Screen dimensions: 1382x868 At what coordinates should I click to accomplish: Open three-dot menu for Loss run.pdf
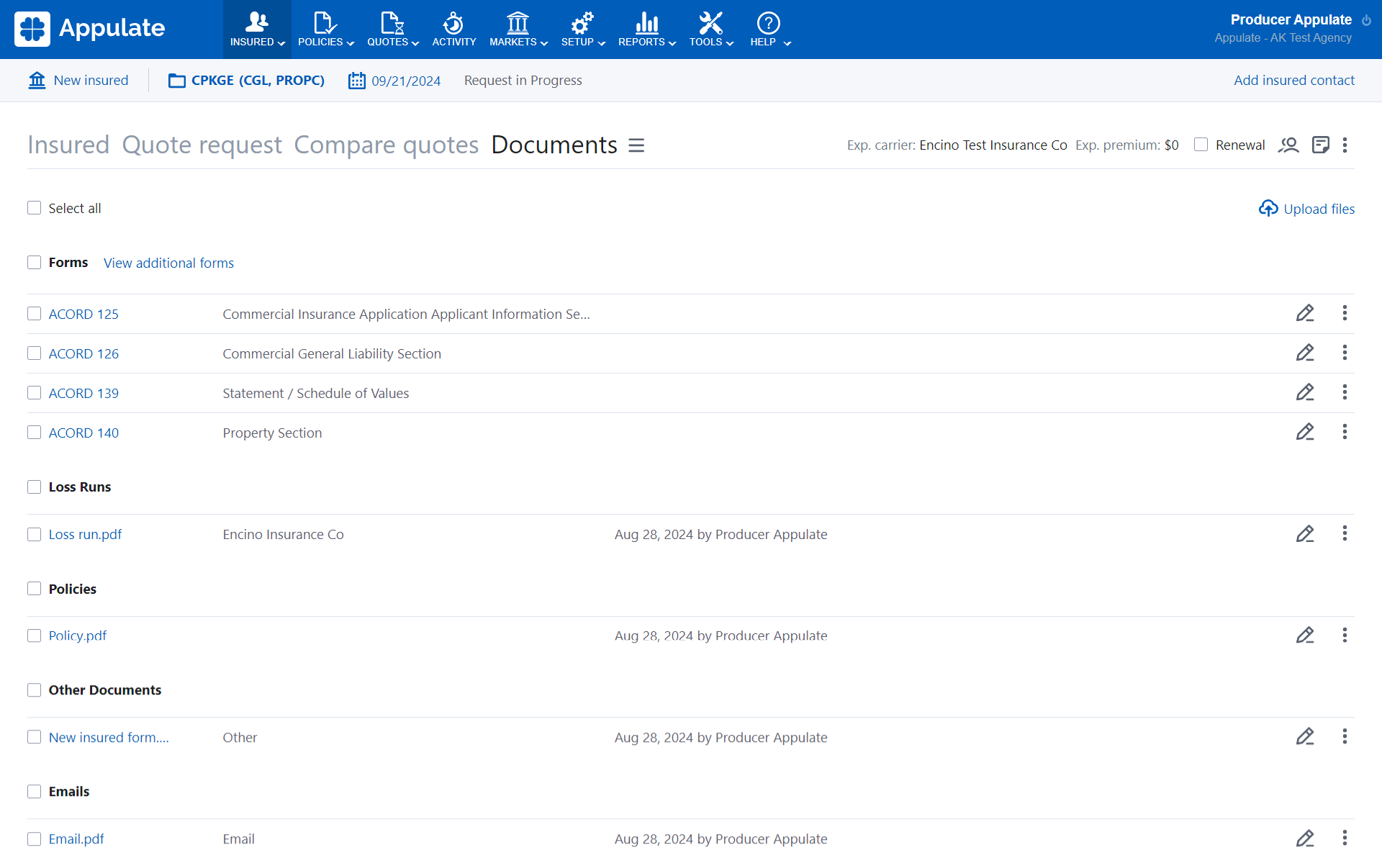tap(1345, 534)
